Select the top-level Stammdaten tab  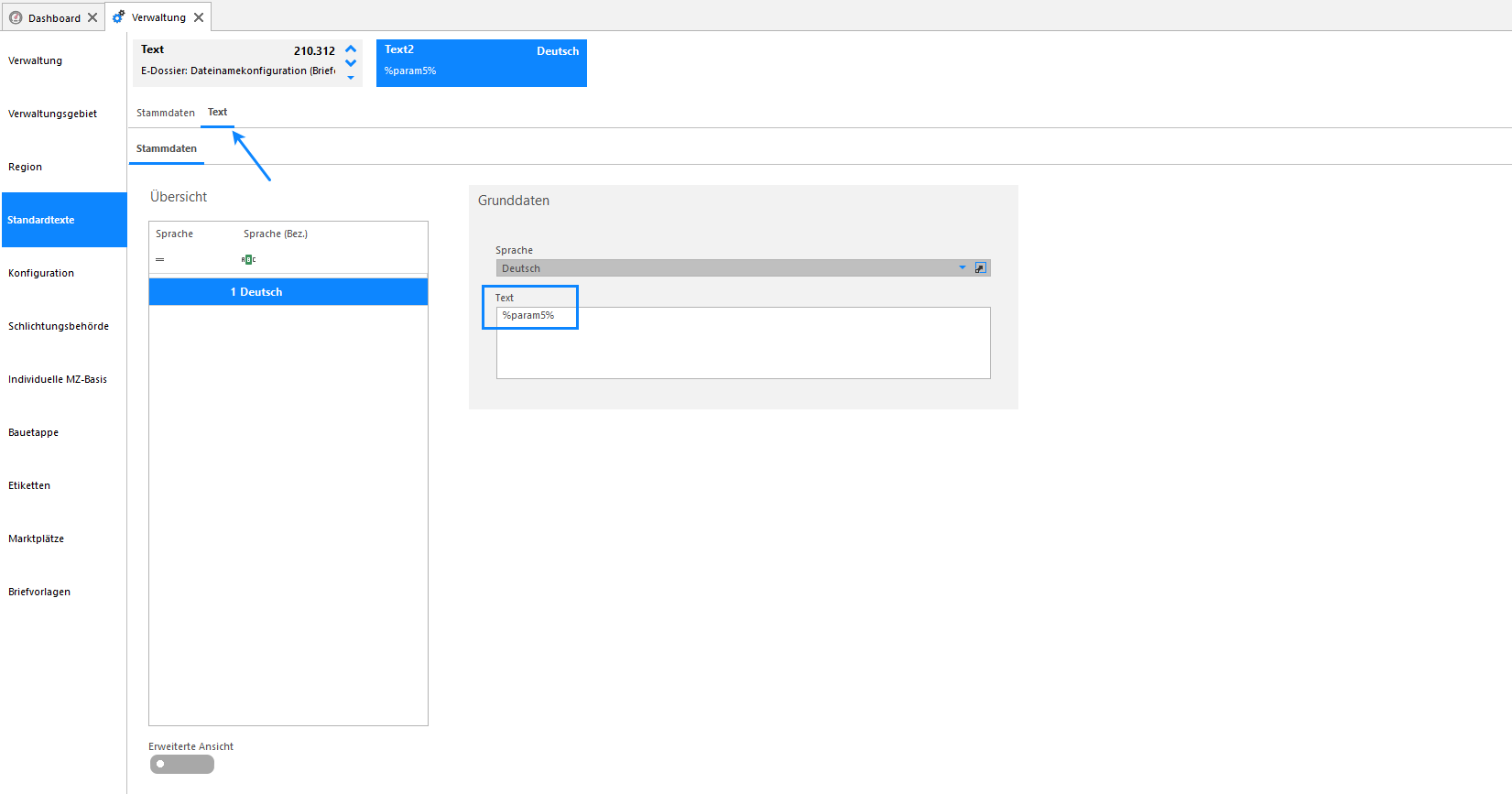[166, 113]
